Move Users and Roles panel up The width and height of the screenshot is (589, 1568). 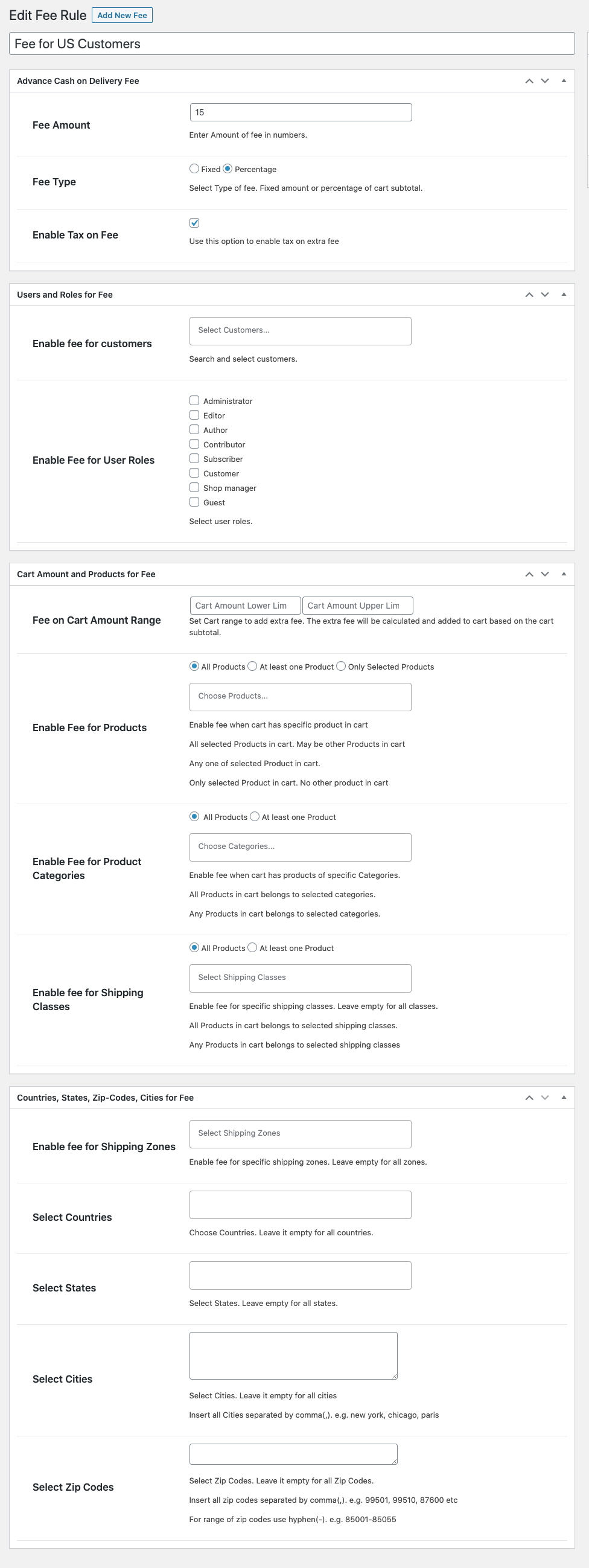click(x=529, y=295)
